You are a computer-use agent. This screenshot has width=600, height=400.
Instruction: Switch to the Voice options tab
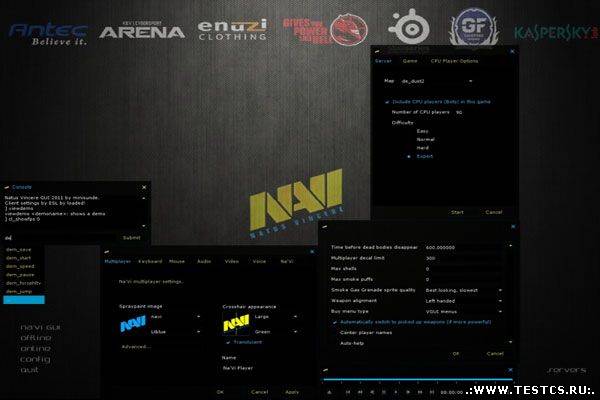tap(259, 261)
